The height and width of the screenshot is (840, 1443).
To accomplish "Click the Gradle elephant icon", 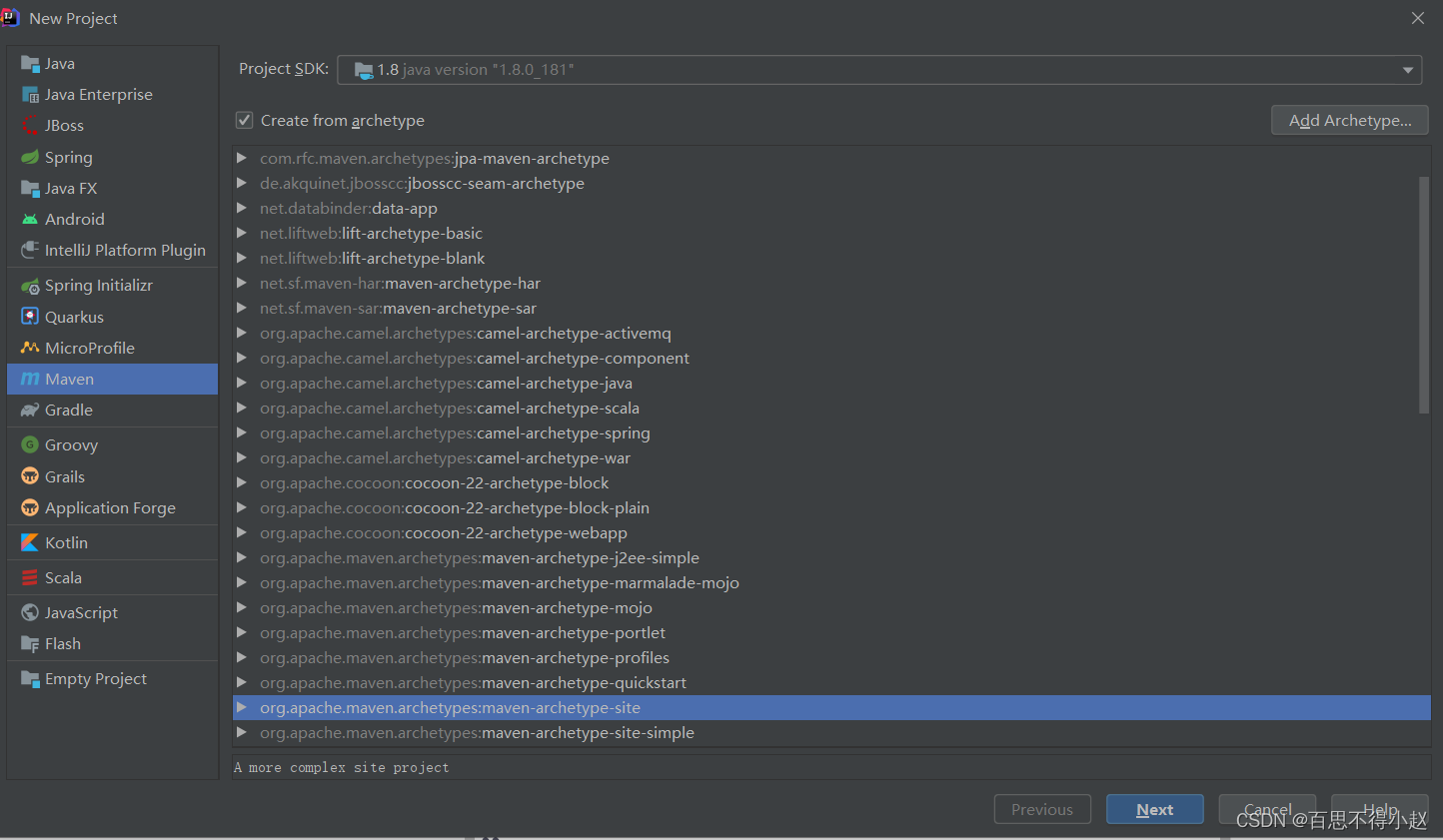I will [30, 411].
